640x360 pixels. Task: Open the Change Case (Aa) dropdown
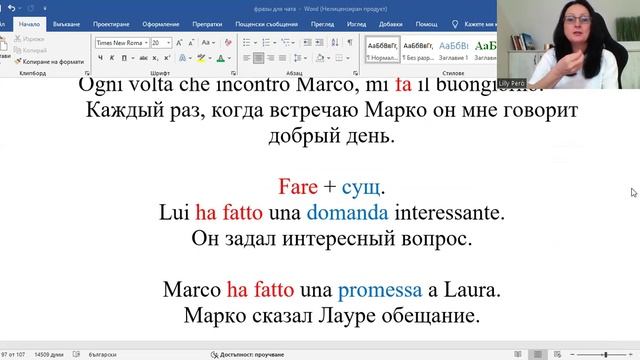click(208, 42)
